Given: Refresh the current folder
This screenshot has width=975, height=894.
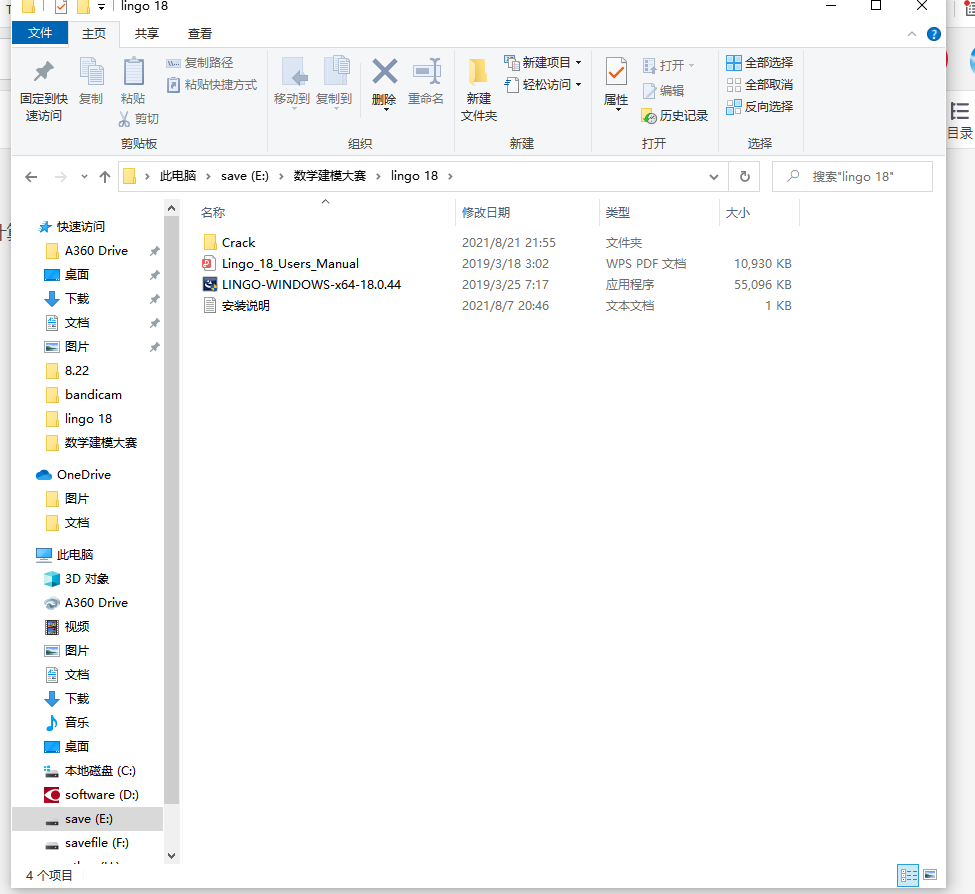Looking at the screenshot, I should click(744, 177).
